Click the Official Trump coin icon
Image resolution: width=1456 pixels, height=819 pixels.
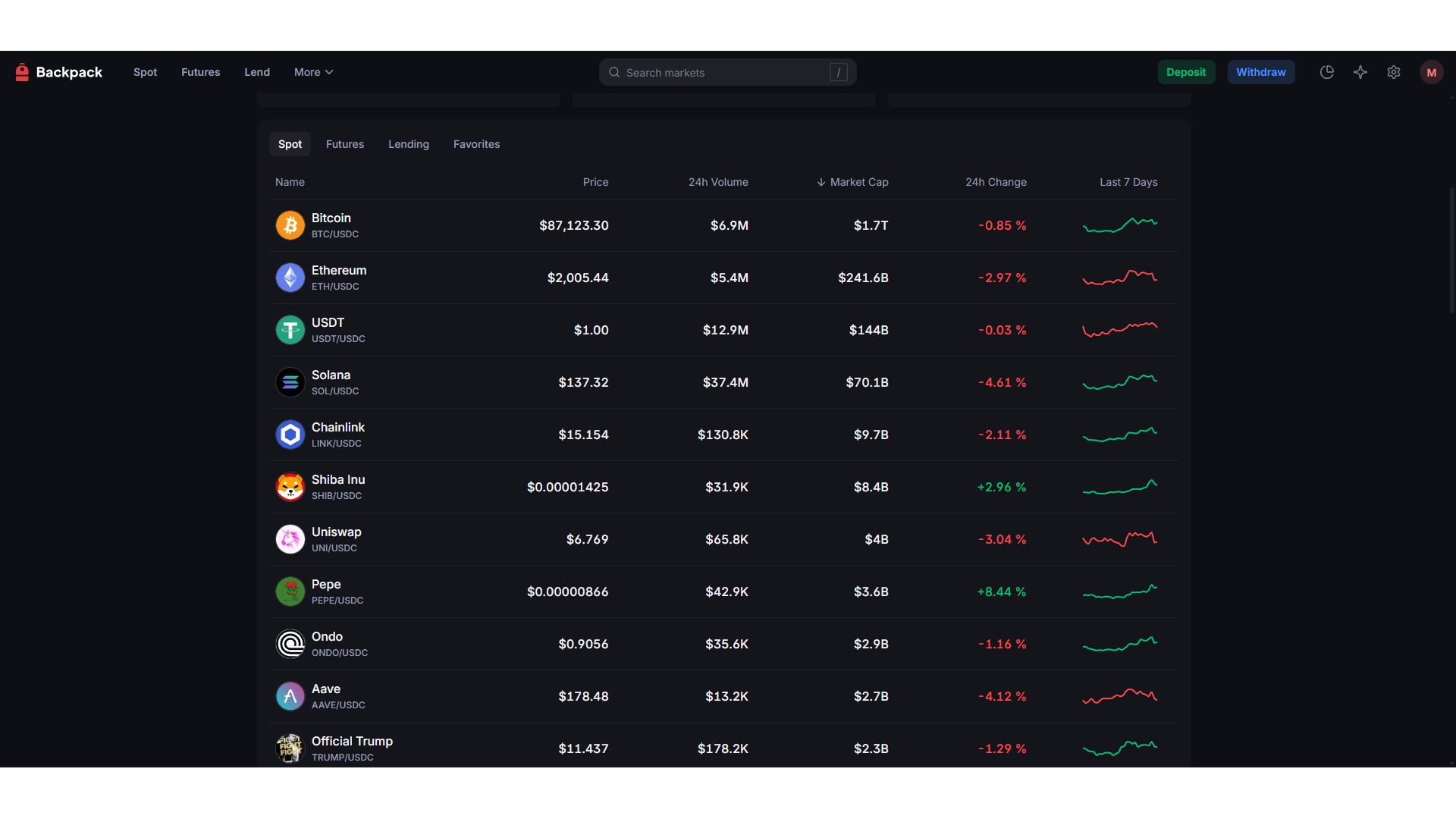pyautogui.click(x=290, y=748)
